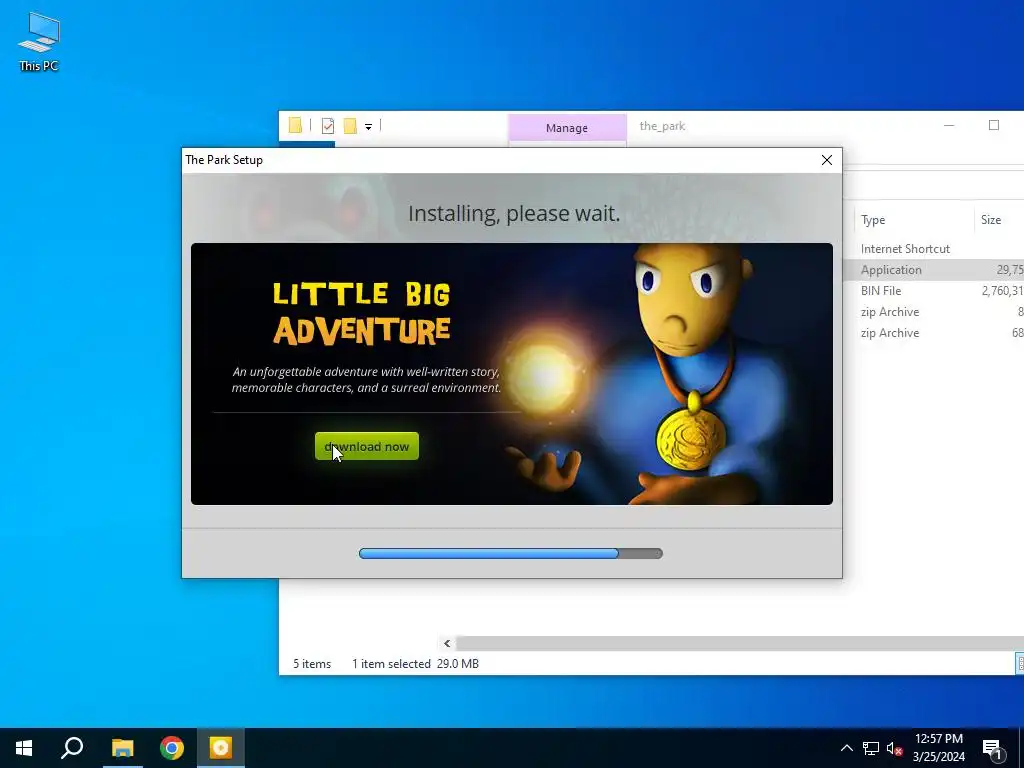Click the green download now button

coord(366,446)
